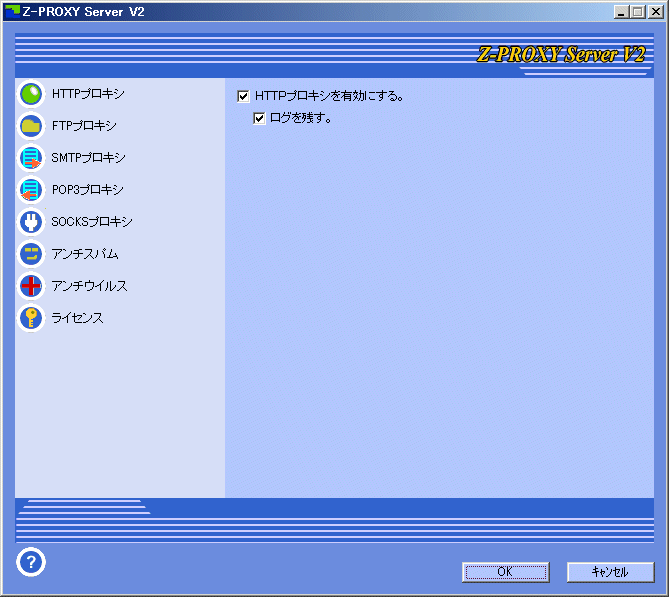
Task: Go to POP3プロキシ settings
Action: [87, 190]
